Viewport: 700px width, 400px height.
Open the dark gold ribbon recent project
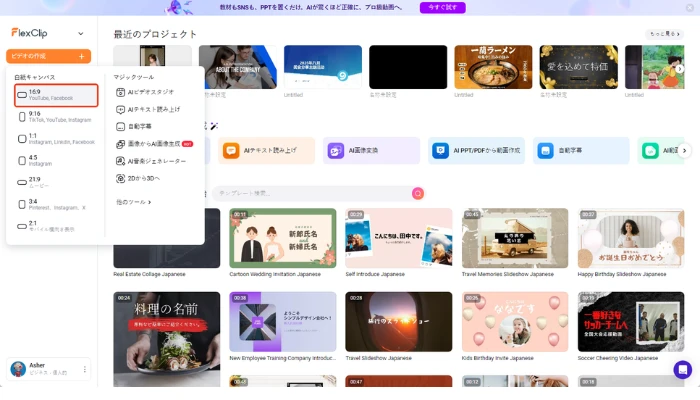point(579,67)
